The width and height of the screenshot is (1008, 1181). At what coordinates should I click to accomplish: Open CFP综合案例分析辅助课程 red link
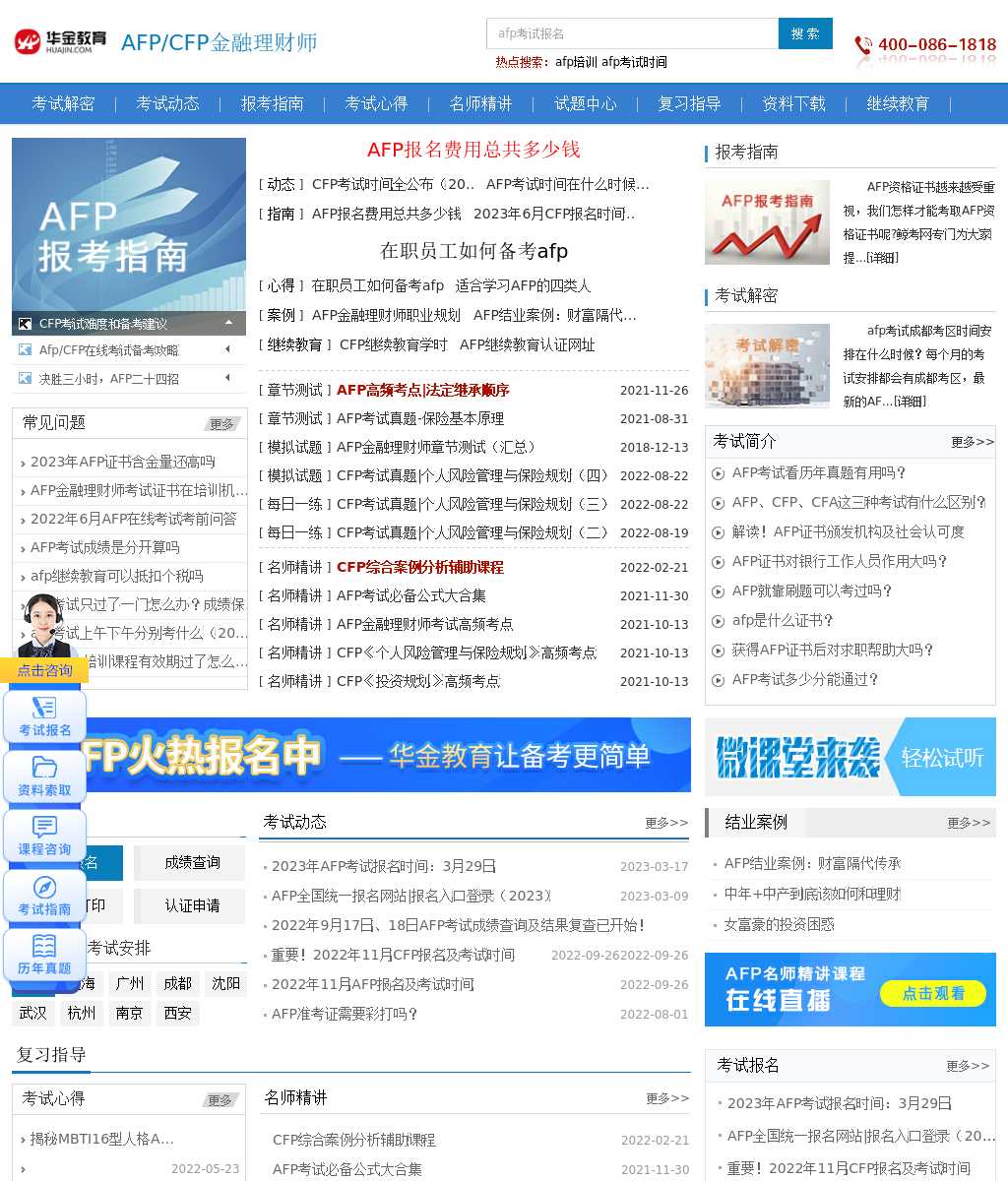click(419, 568)
